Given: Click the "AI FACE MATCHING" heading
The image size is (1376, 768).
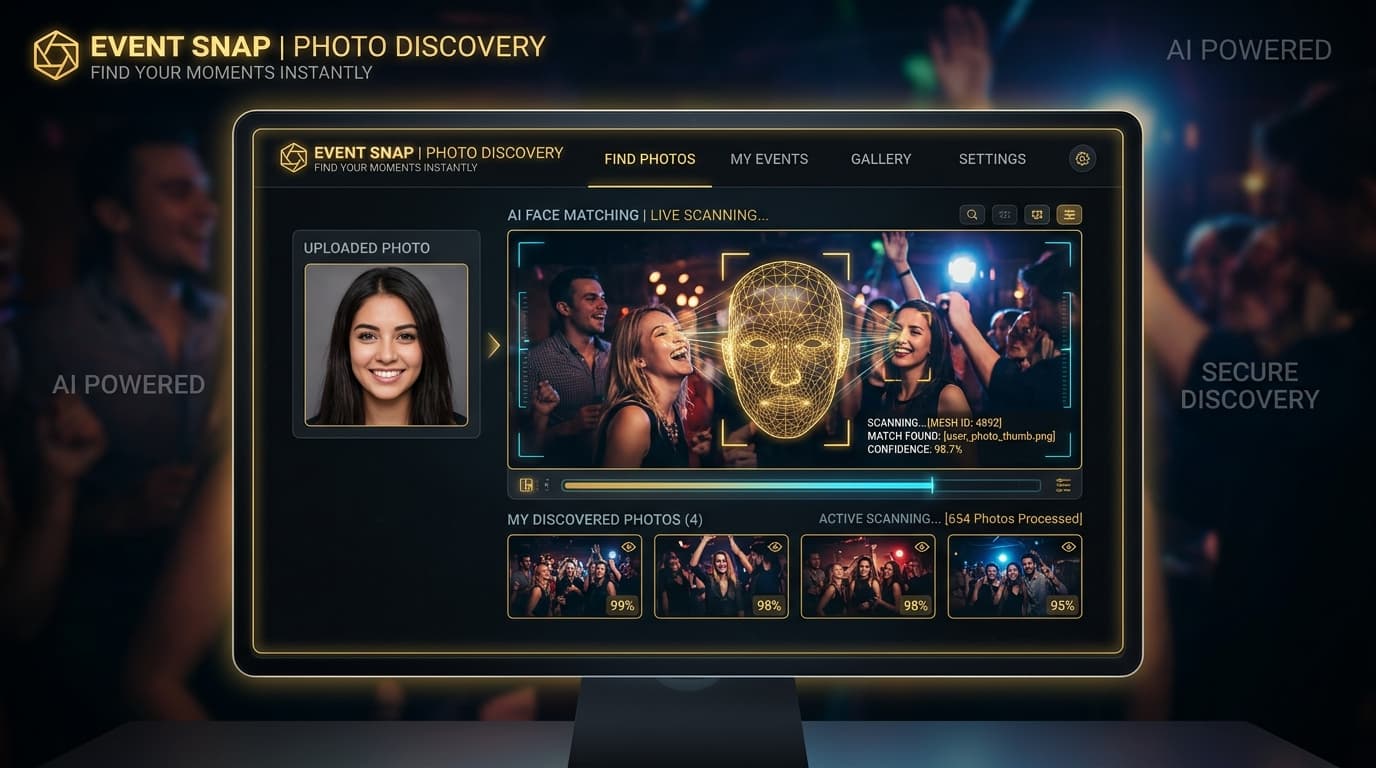Looking at the screenshot, I should pos(573,215).
